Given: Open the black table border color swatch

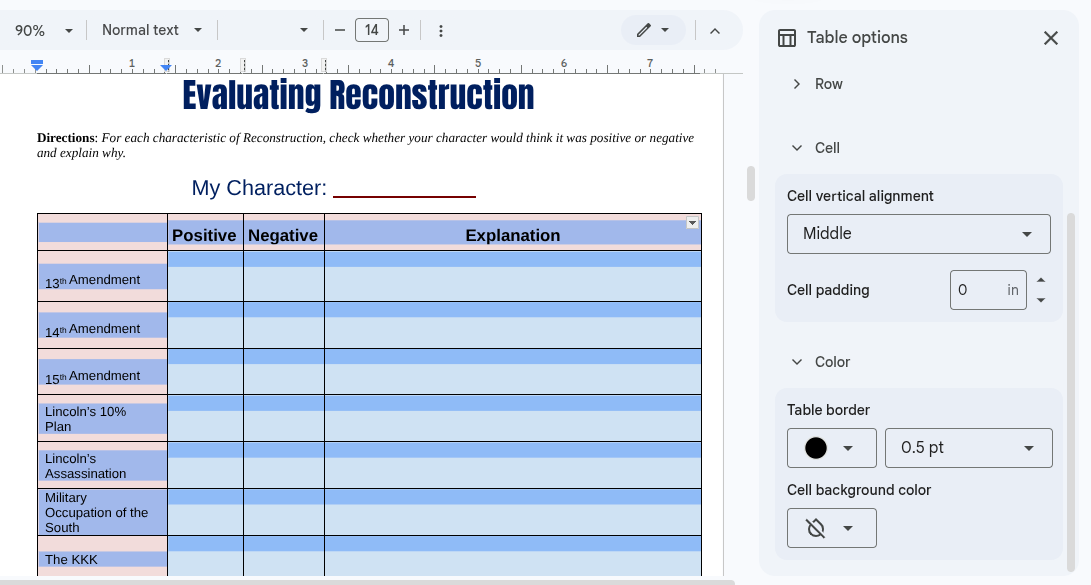Looking at the screenshot, I should pyautogui.click(x=831, y=448).
